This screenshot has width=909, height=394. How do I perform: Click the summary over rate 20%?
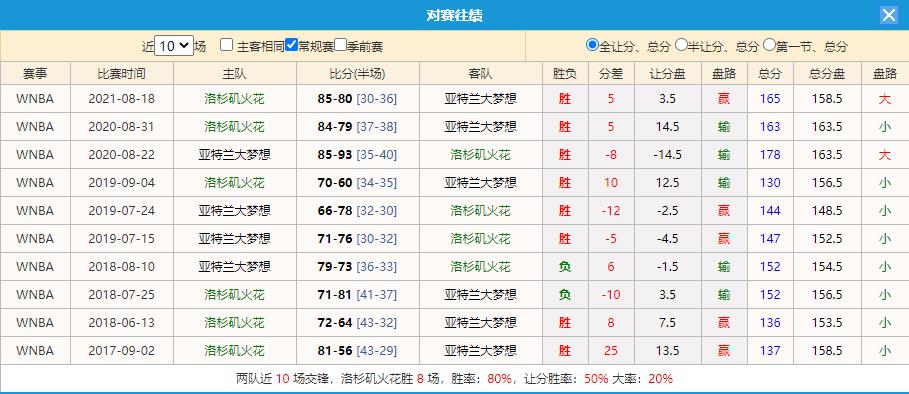[660, 379]
